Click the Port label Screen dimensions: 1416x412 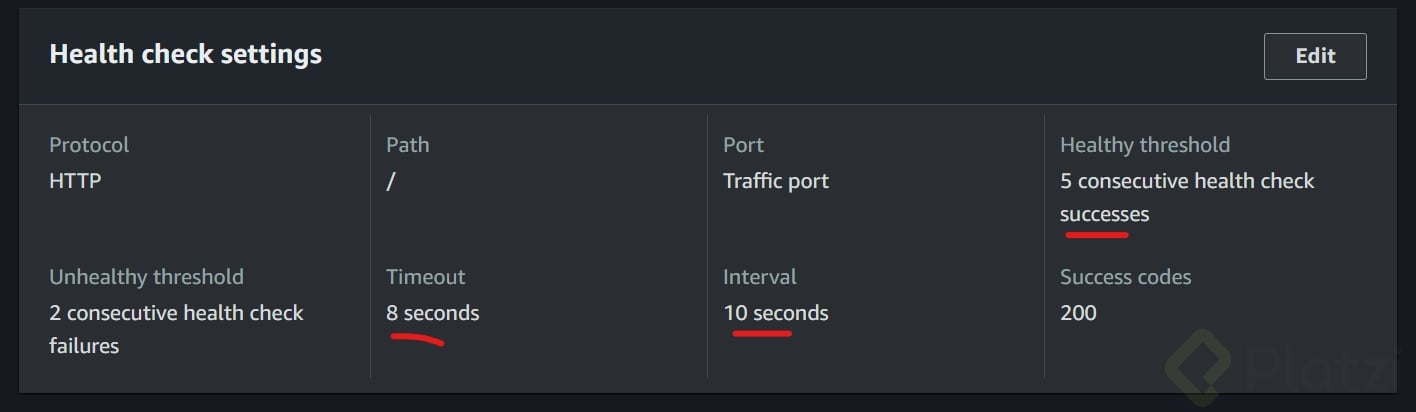pos(743,145)
